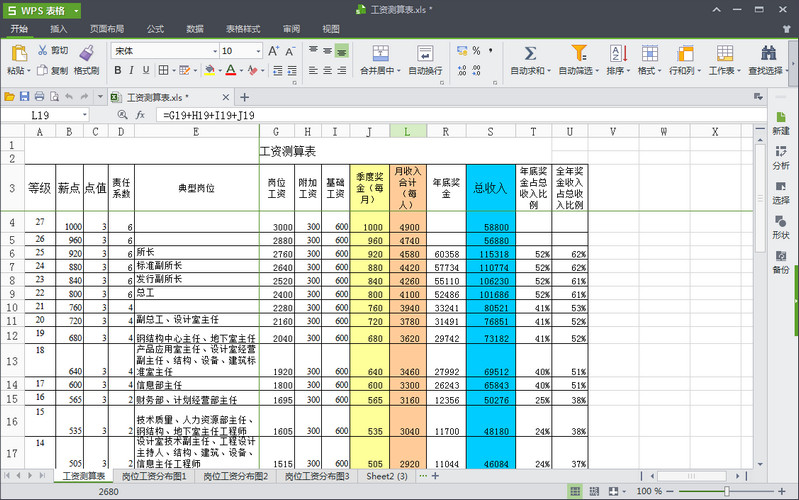Viewport: 799px width, 500px height.
Task: Click the red font color swatch
Action: point(230,70)
